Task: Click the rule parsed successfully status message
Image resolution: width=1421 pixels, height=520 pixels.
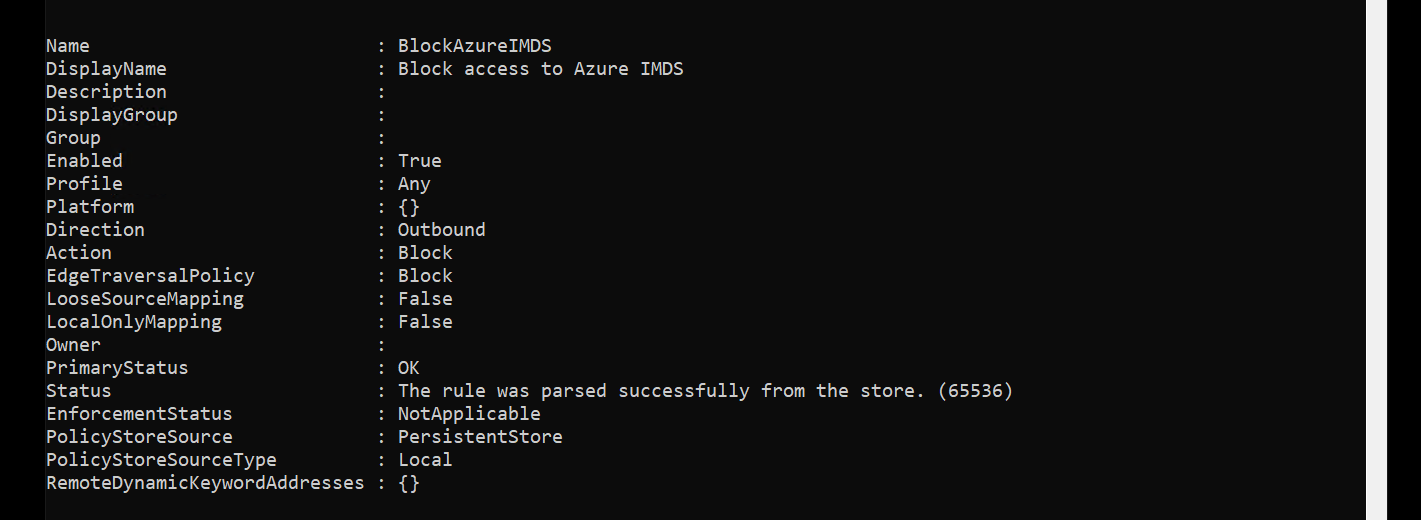Action: (x=705, y=391)
